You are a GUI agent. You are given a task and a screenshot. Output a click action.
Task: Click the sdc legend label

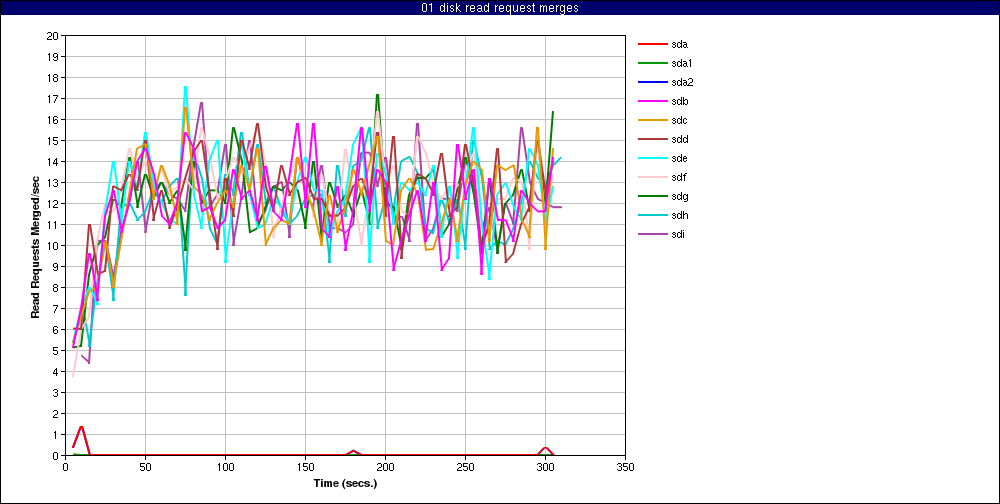point(679,121)
